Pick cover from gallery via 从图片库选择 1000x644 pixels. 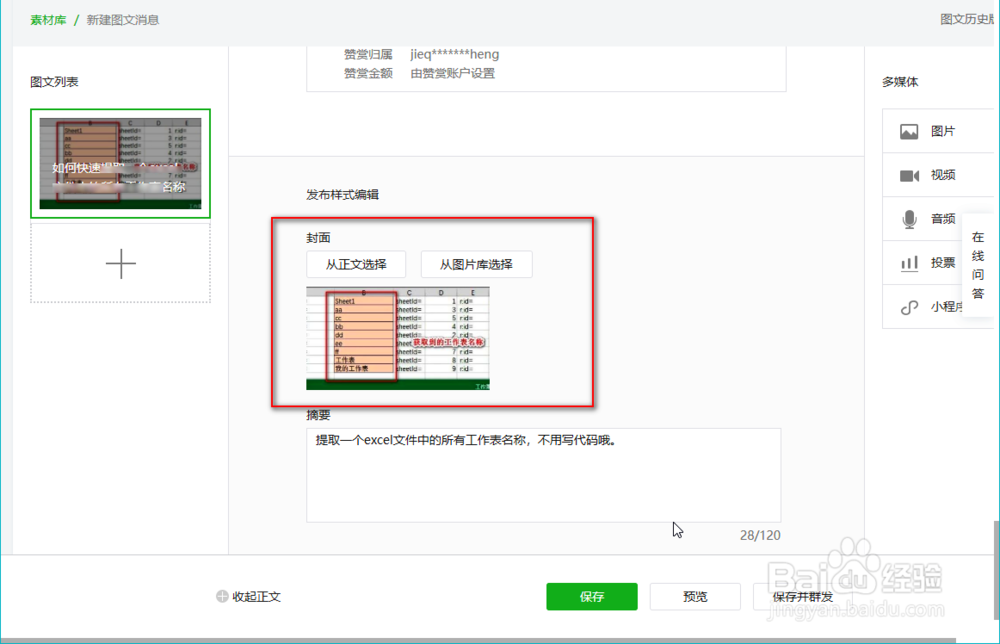(477, 264)
